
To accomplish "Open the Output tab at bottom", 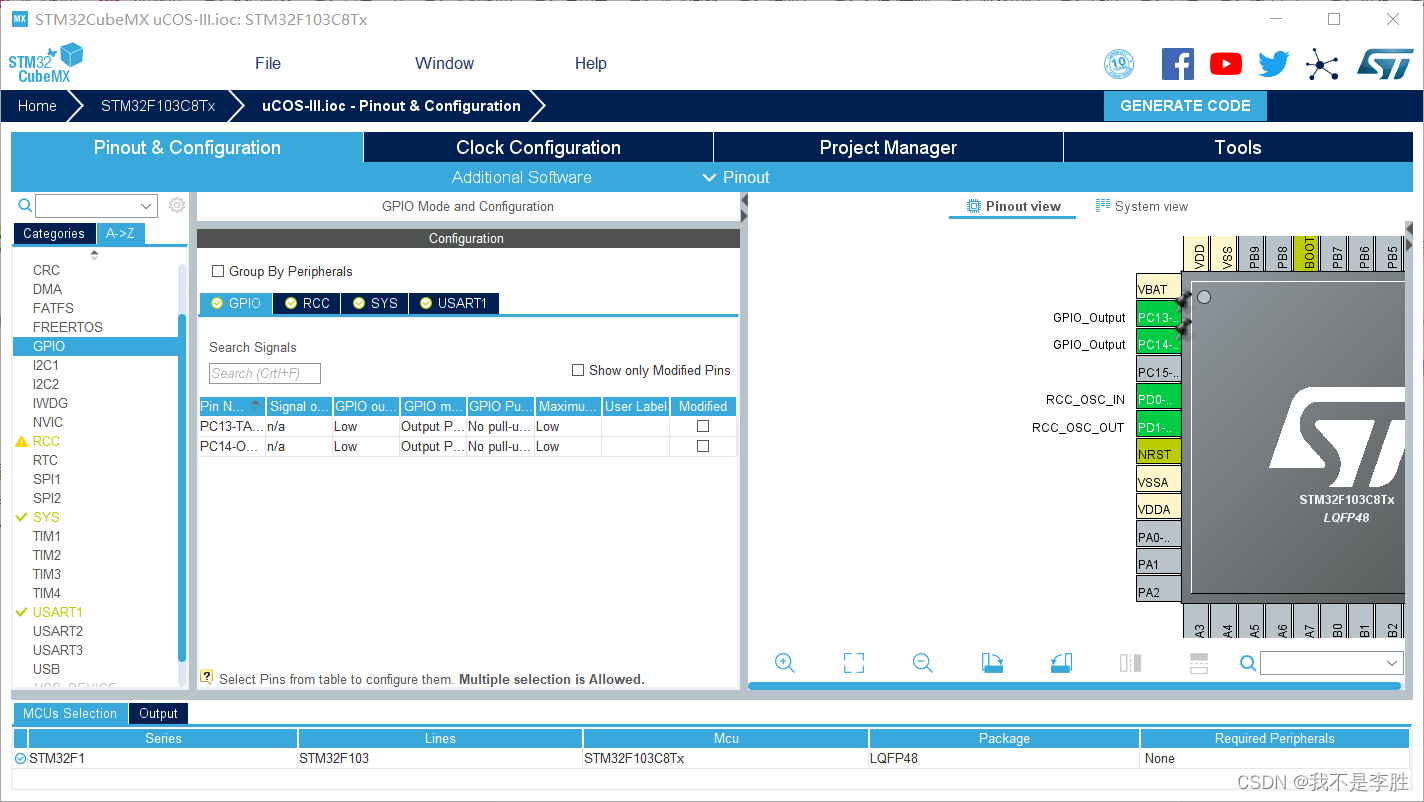I will click(158, 713).
